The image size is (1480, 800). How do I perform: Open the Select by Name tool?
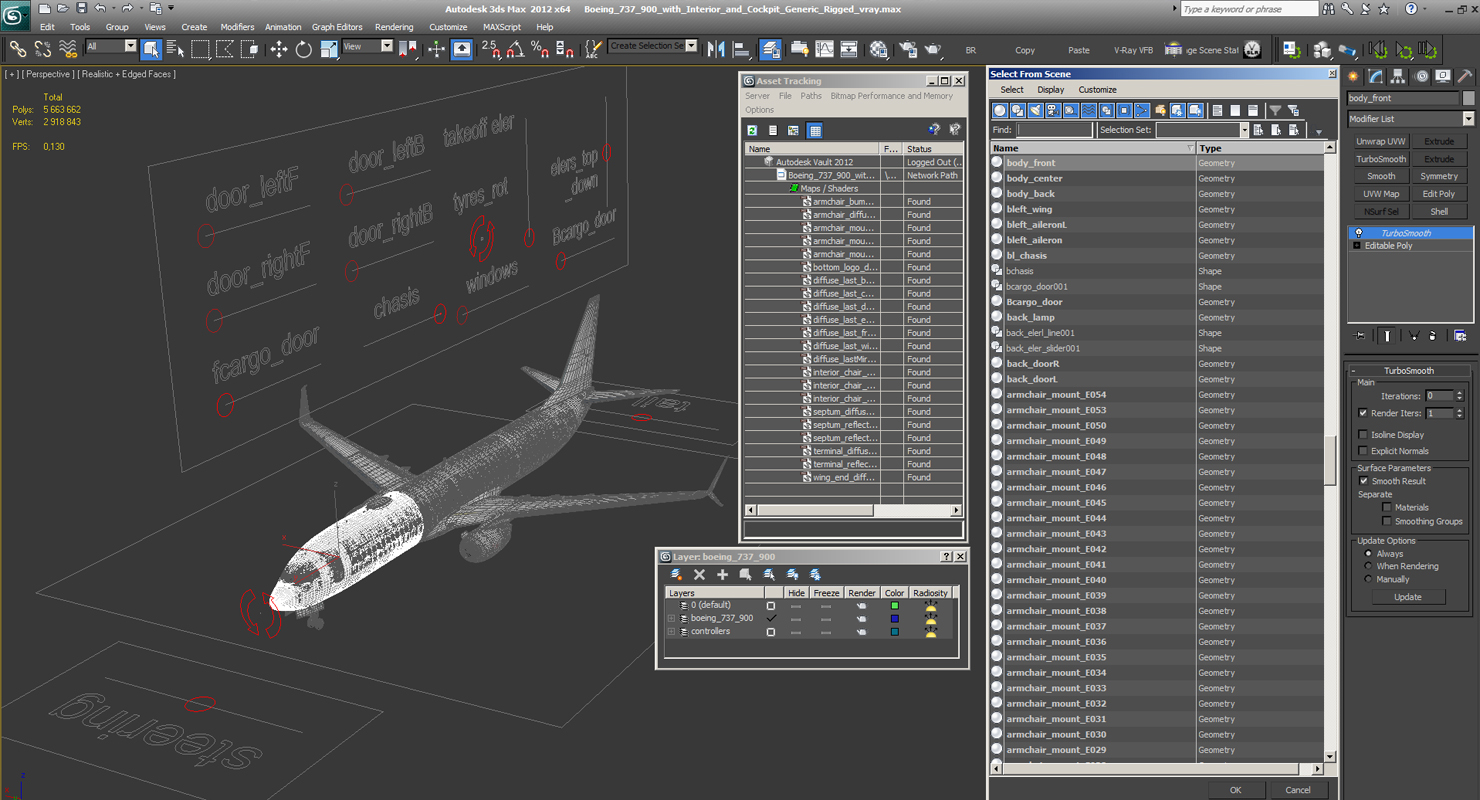coord(175,49)
